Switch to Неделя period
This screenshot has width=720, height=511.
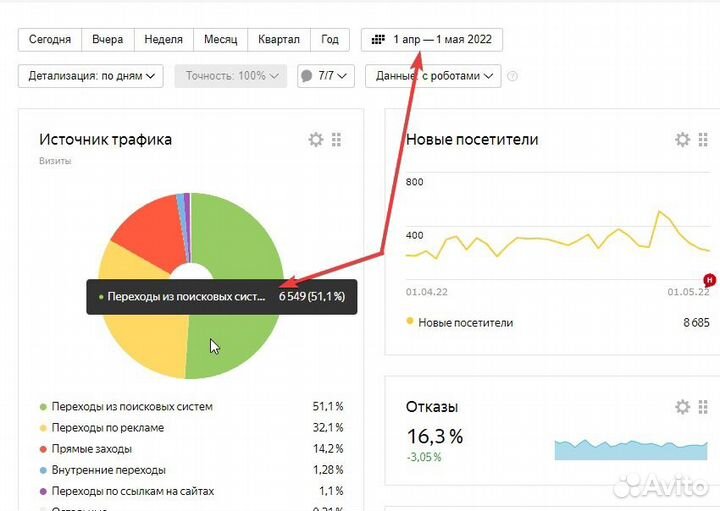pos(163,39)
